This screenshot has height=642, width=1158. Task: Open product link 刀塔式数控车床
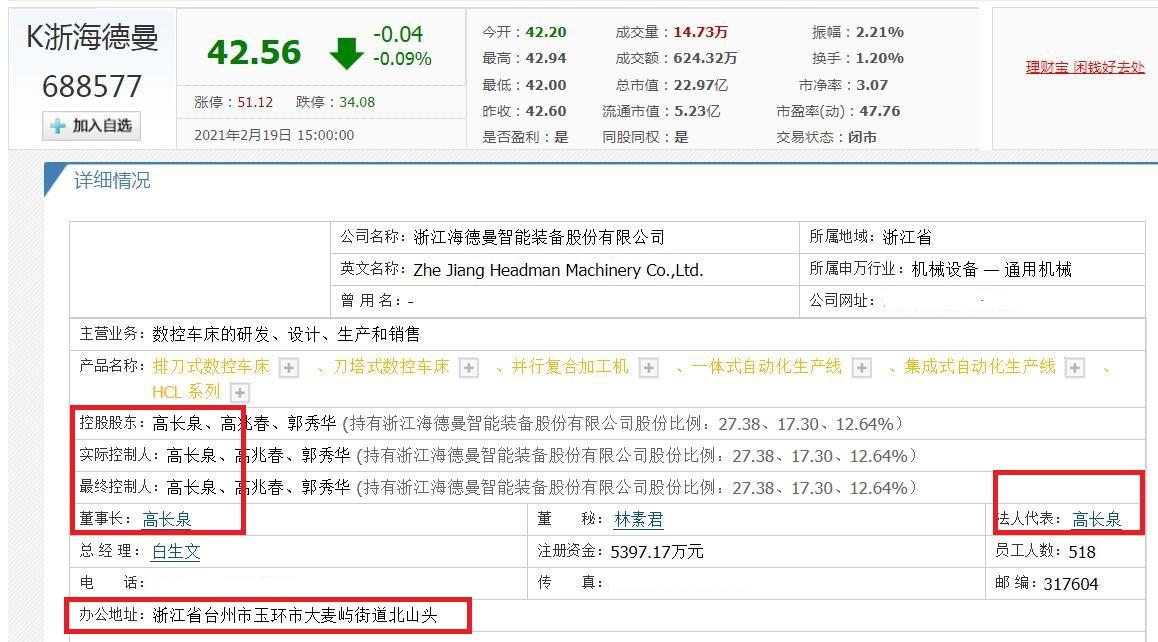point(391,367)
